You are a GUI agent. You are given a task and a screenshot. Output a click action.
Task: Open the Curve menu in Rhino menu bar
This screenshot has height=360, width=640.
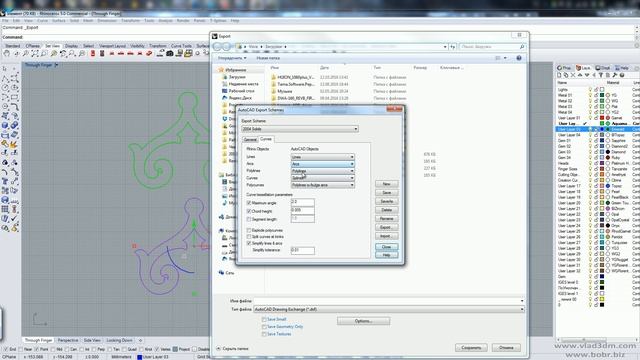(x=42, y=20)
